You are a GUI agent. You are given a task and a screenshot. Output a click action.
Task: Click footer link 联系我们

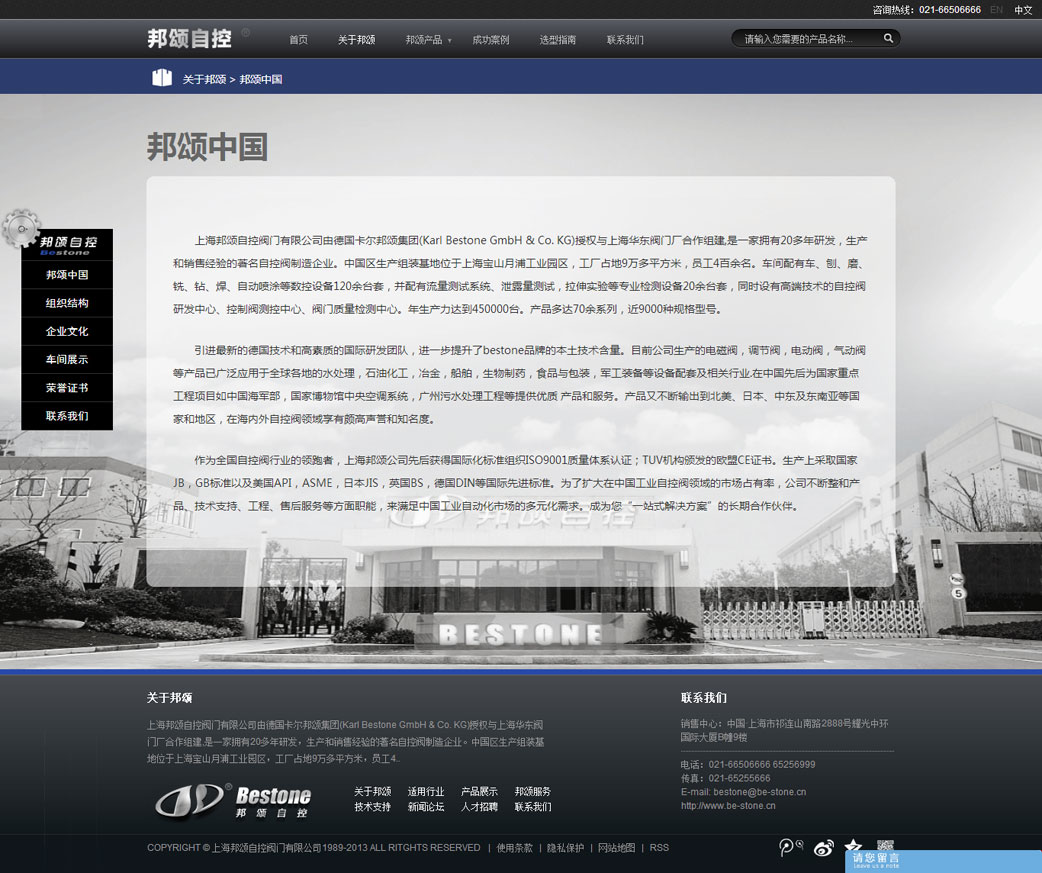click(533, 807)
